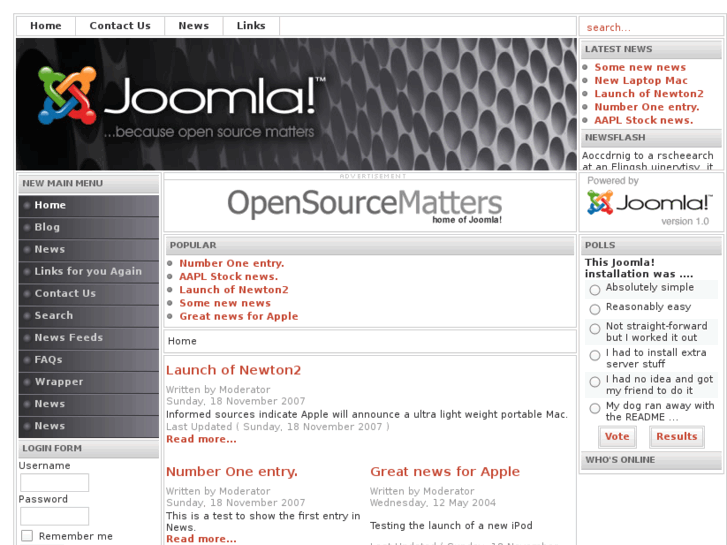Select 'I had no idea' poll option
Screen dimensions: 727x545
(595, 382)
